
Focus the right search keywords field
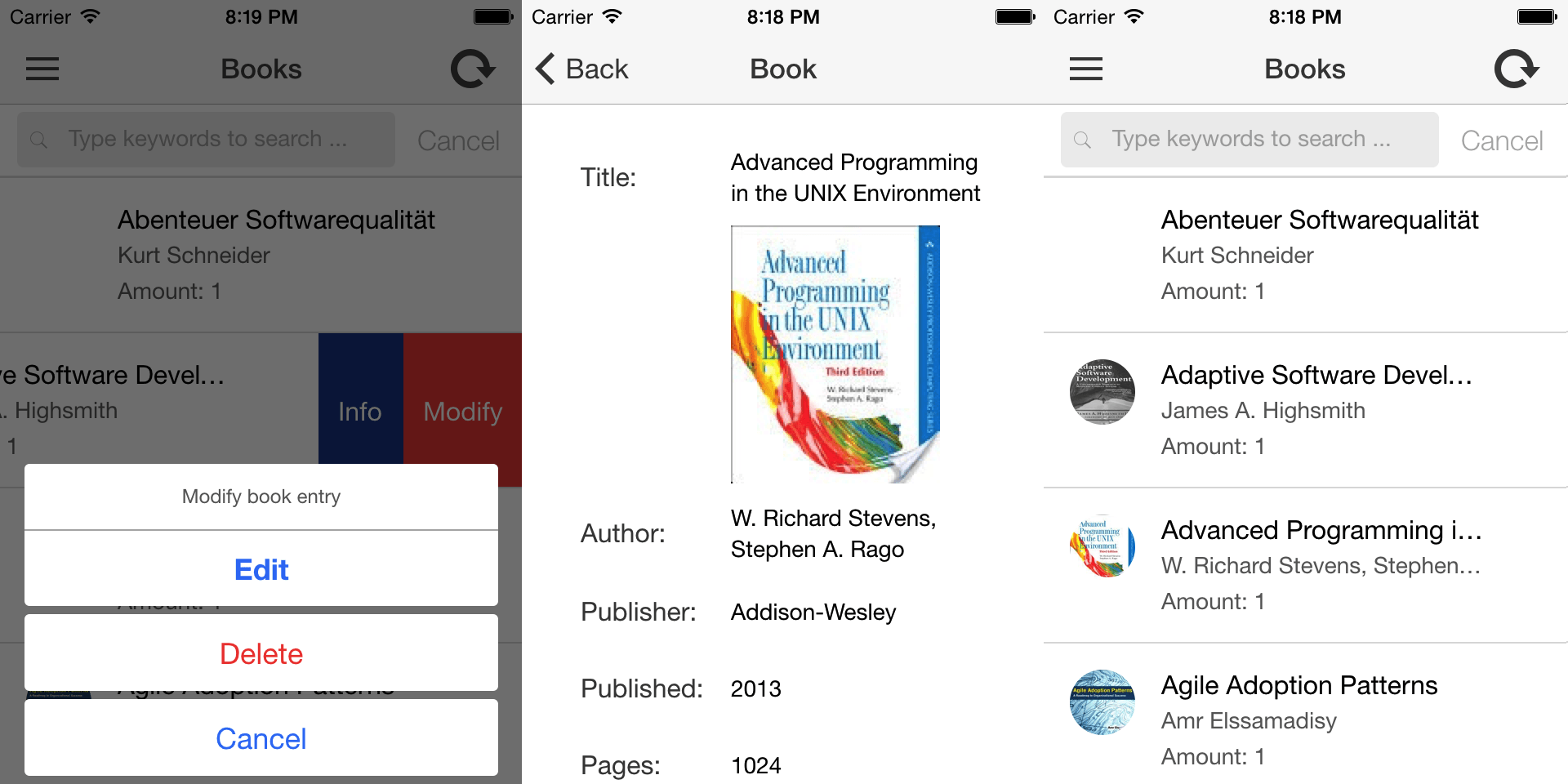pos(1258,140)
